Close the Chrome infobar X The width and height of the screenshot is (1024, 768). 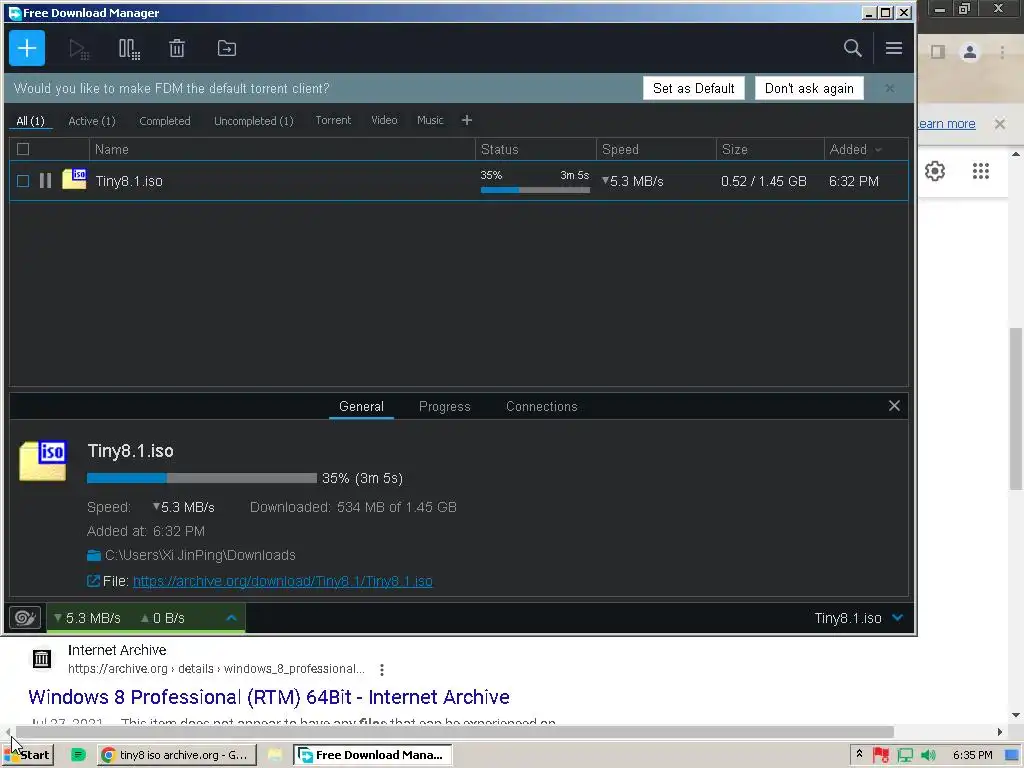[x=999, y=123]
